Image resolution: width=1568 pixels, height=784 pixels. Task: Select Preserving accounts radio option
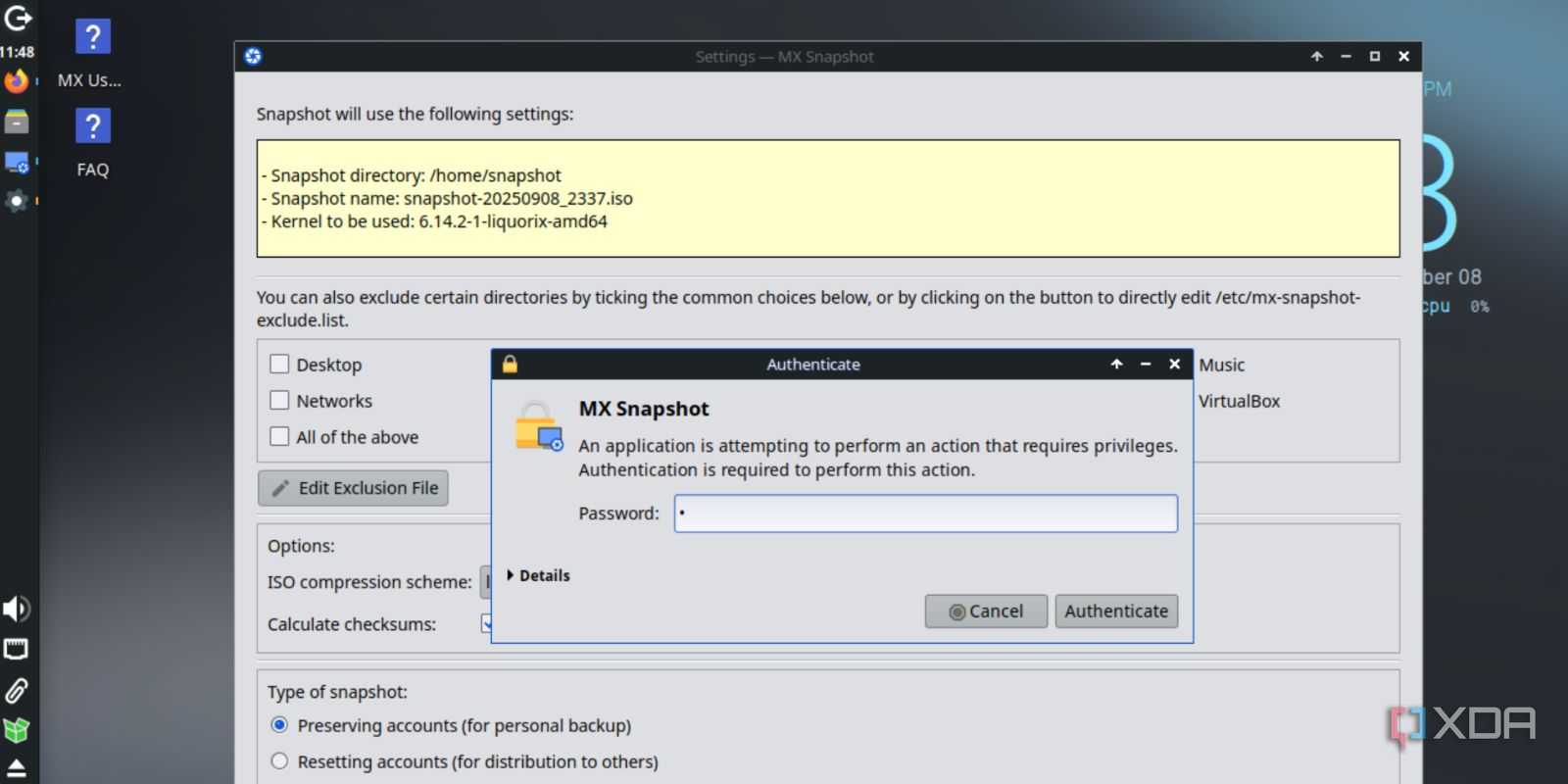279,725
